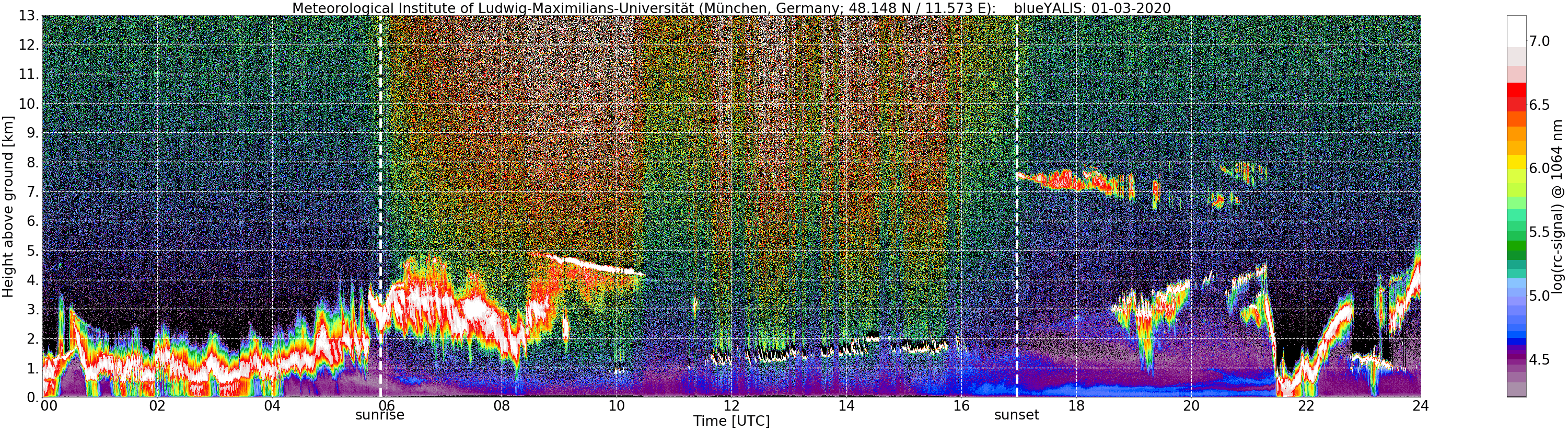Click the y-axis tick label '8.'
Image resolution: width=1568 pixels, height=431 pixels.
click(x=33, y=163)
